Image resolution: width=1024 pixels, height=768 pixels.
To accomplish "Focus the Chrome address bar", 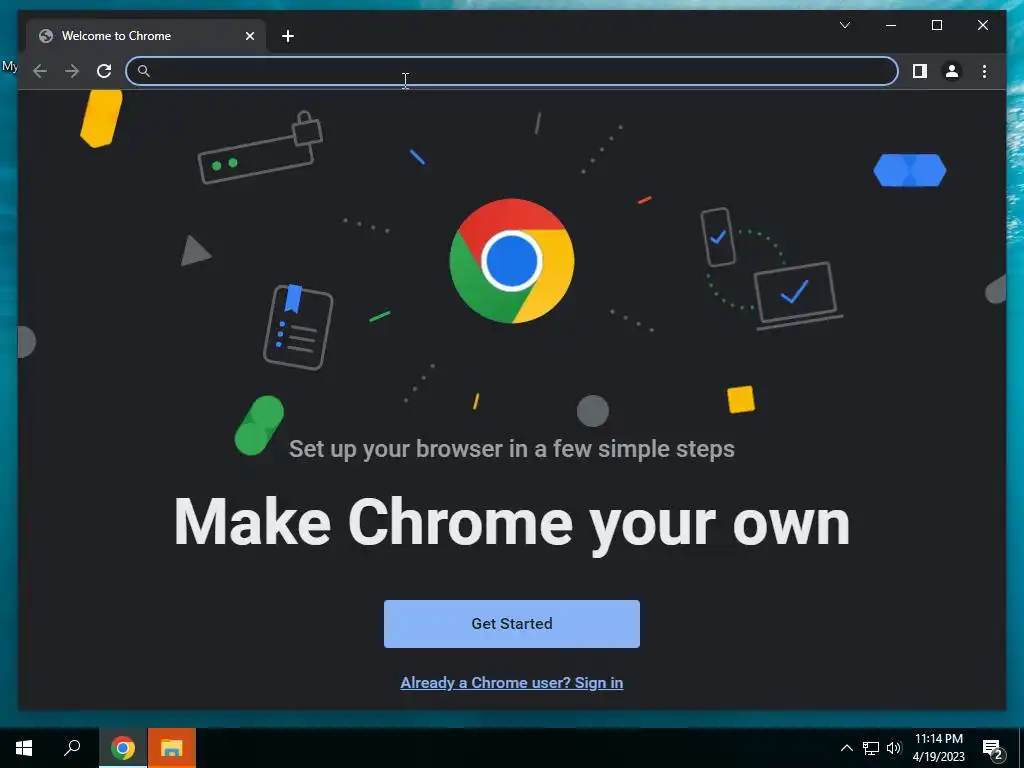I will pyautogui.click(x=511, y=71).
